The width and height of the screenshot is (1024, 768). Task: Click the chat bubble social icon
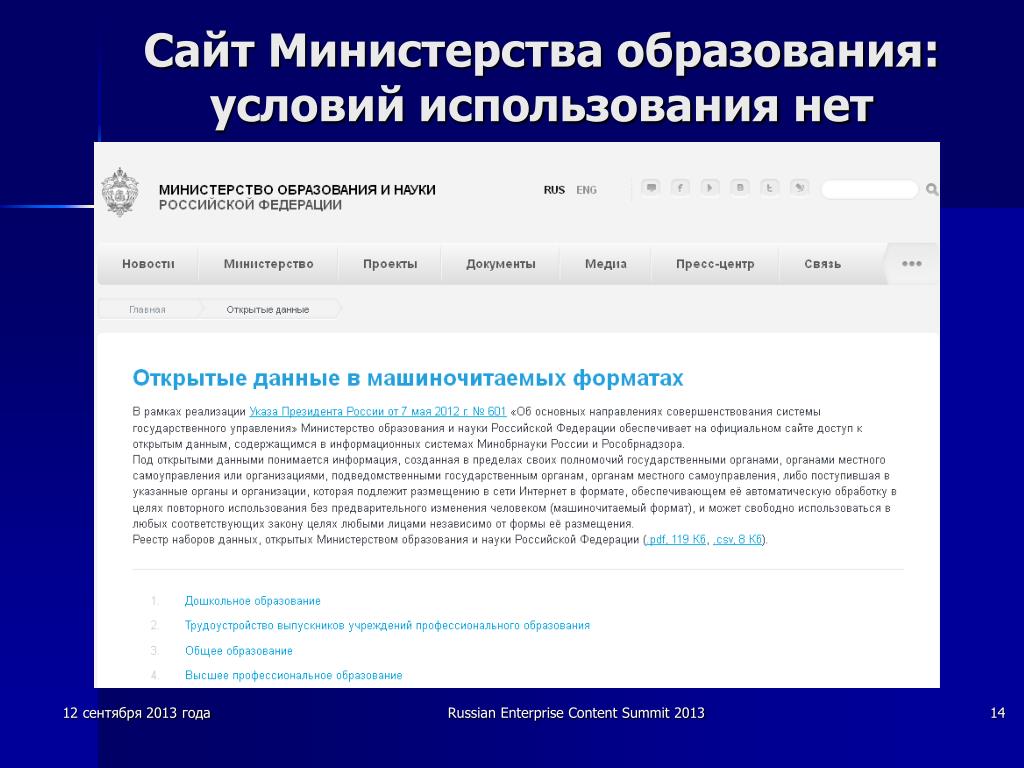pos(650,188)
